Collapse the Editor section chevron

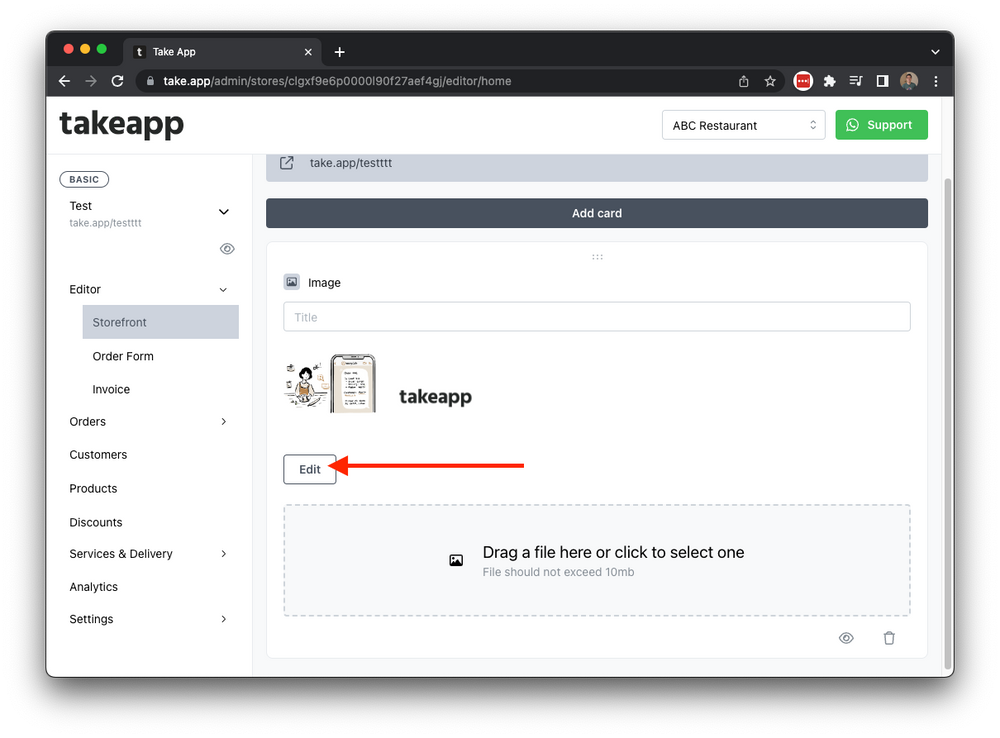coord(223,290)
